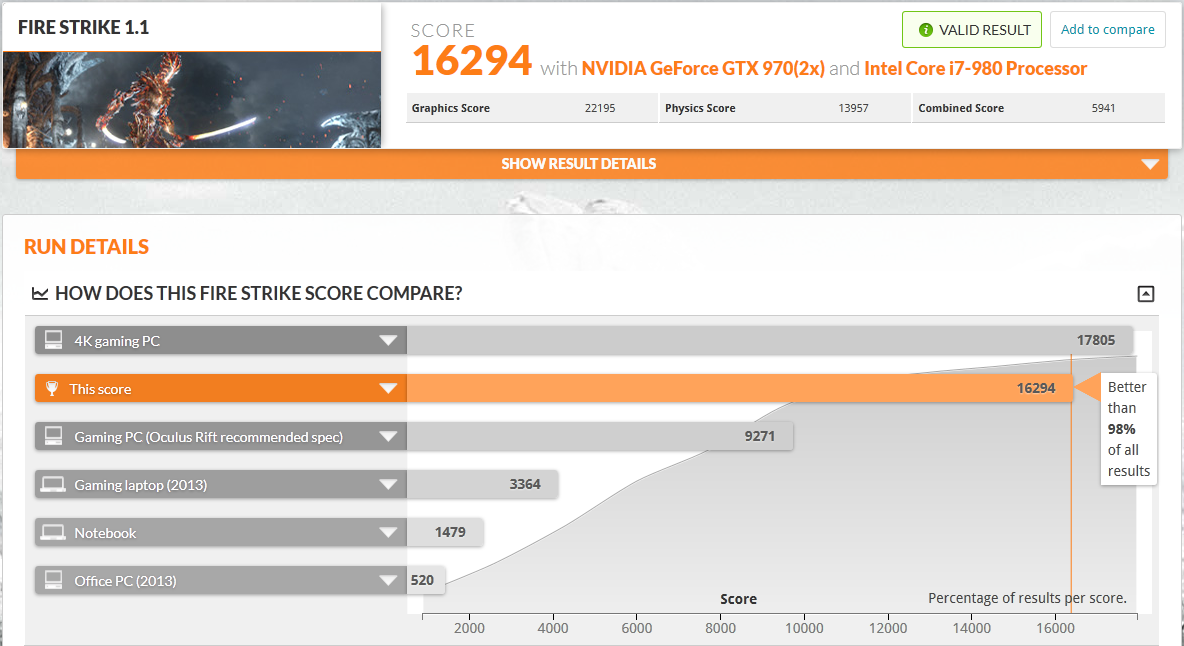Click the laptop icon next to Notebook
The image size is (1184, 646).
point(53,533)
